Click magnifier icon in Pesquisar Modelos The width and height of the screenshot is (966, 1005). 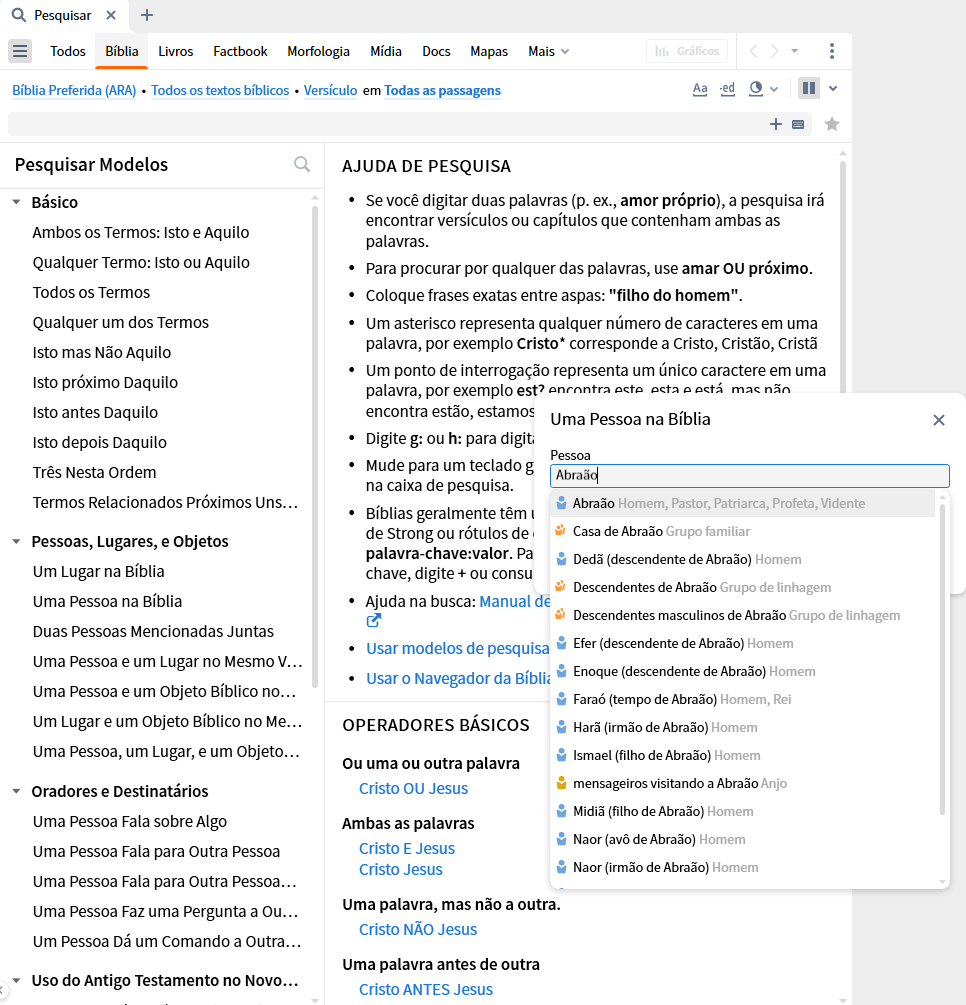302,165
